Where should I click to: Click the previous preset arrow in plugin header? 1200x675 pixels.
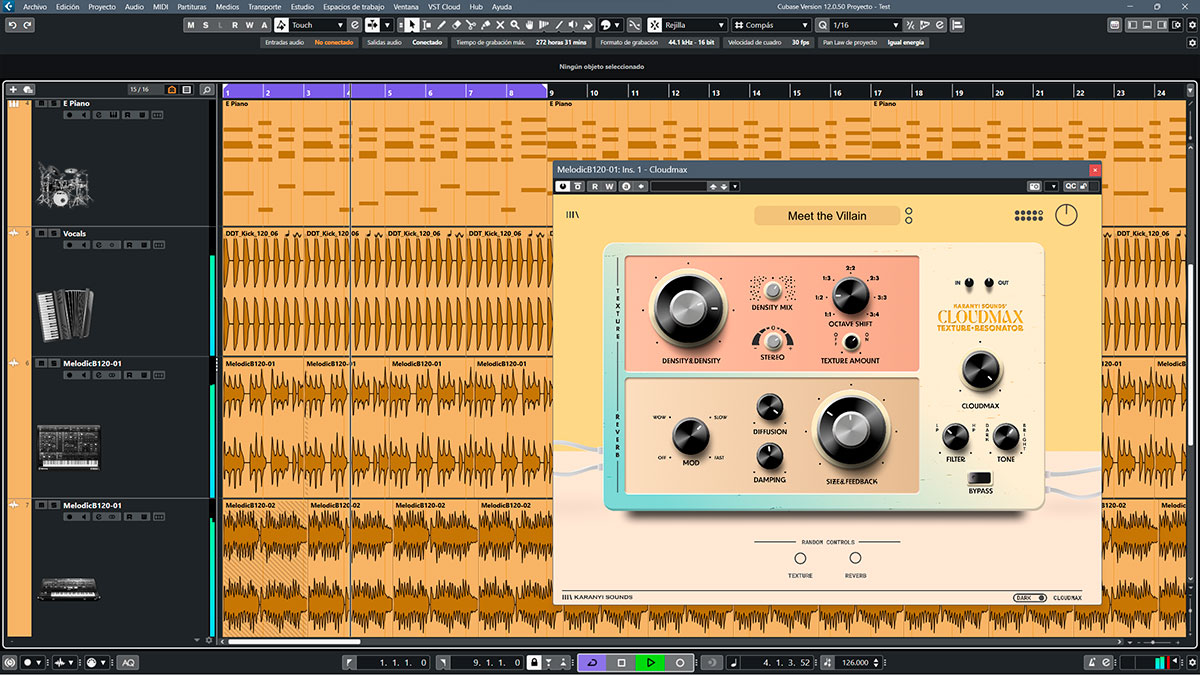(x=713, y=186)
